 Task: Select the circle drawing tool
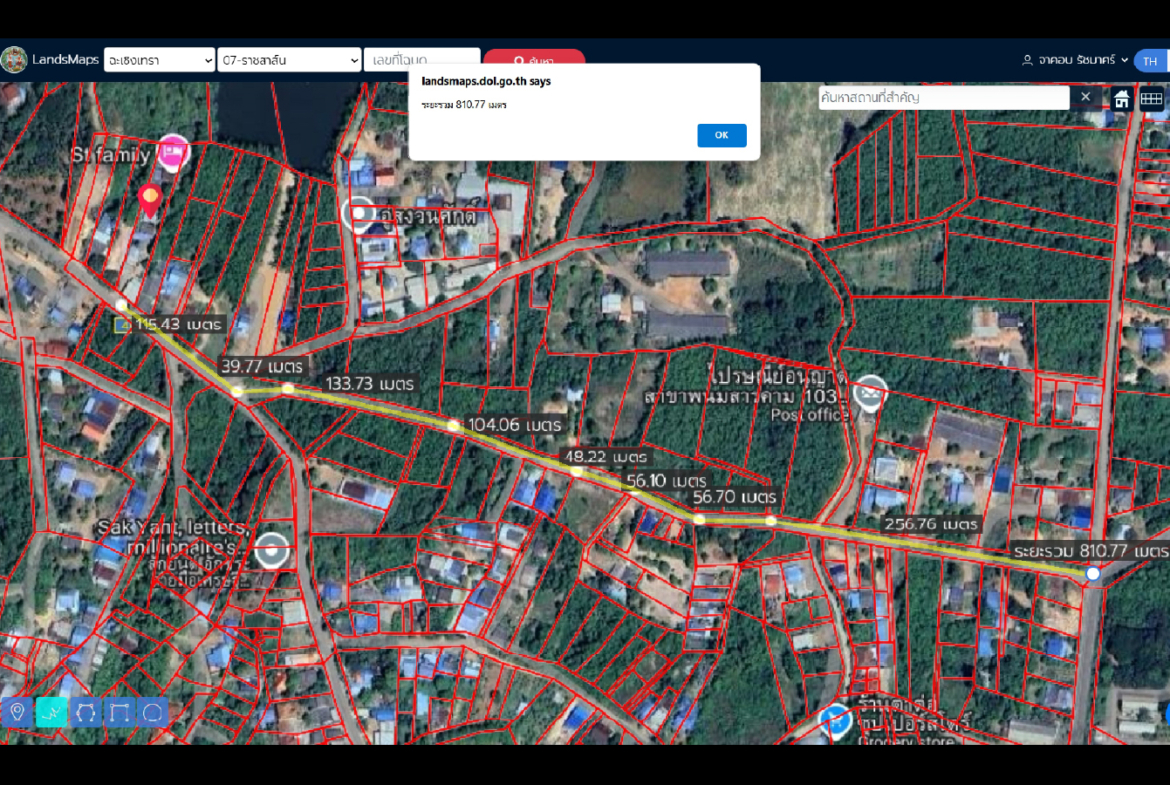pos(153,712)
